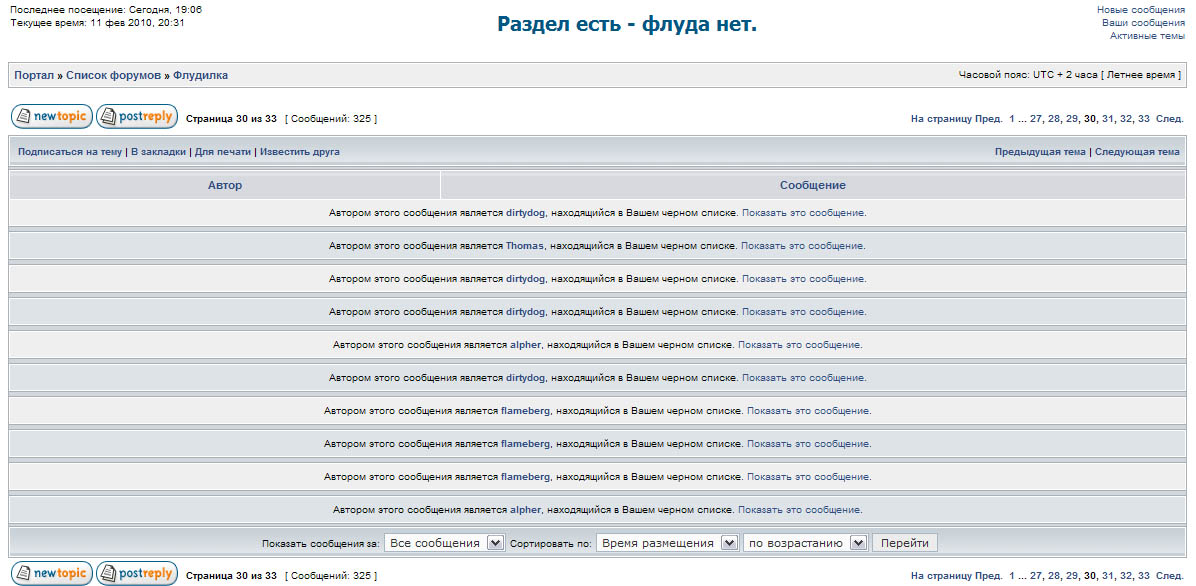The image size is (1196, 586).
Task: Expand the 'Время размещения' sort dropdown
Action: click(667, 543)
